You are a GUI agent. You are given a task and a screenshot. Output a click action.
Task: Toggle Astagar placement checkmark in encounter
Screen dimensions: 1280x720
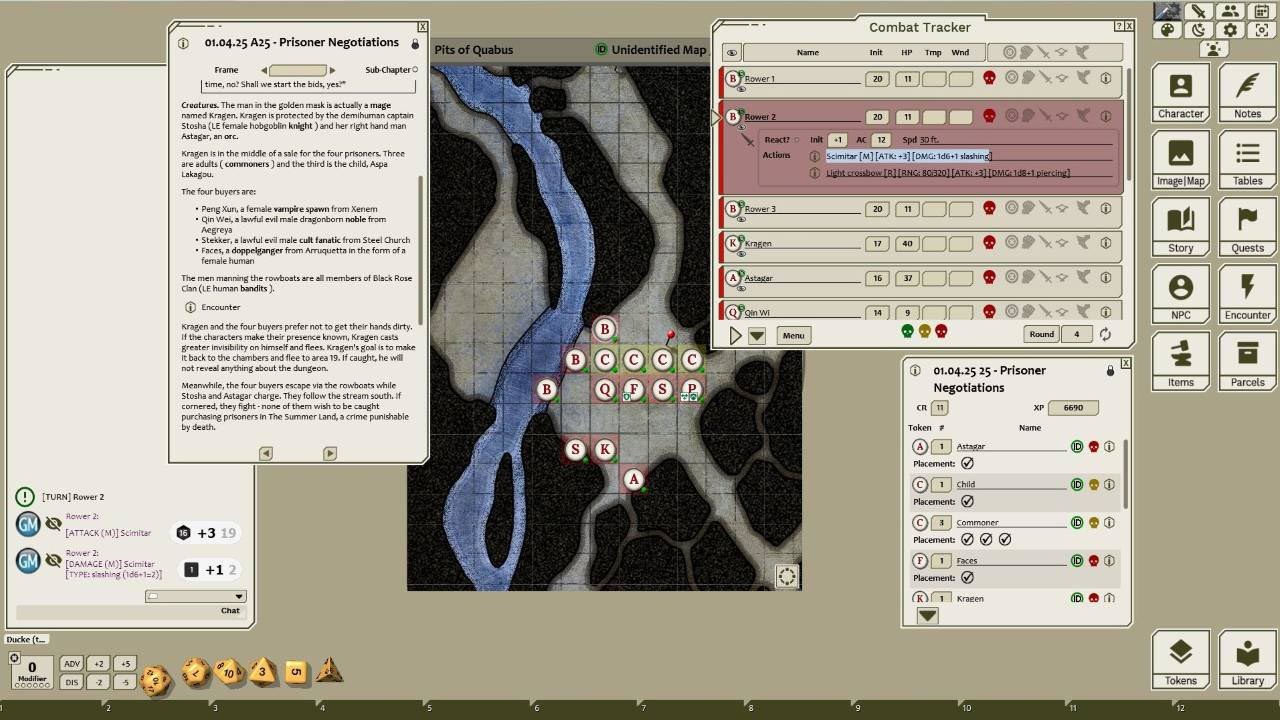[x=967, y=463]
